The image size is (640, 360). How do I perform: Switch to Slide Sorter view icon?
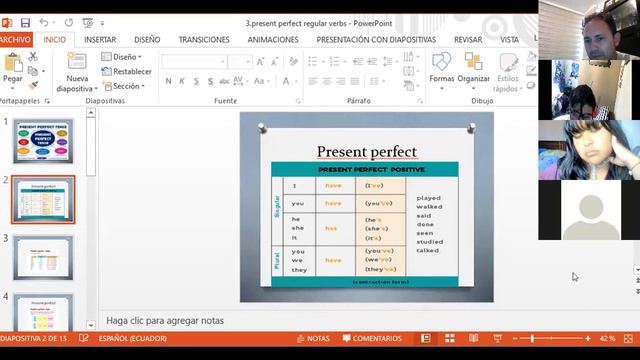[x=449, y=338]
